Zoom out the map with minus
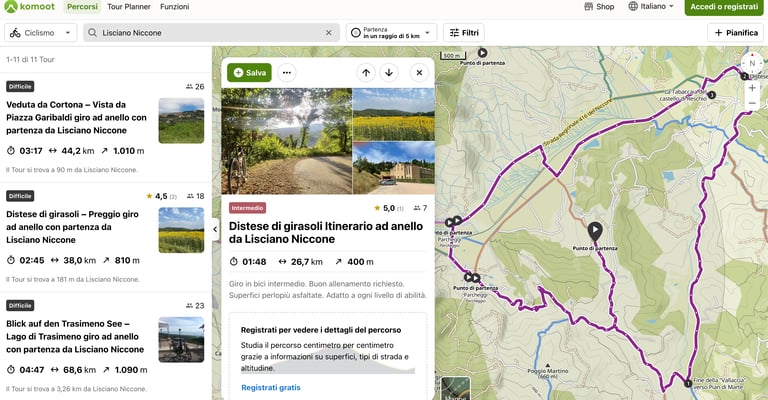 tap(752, 103)
